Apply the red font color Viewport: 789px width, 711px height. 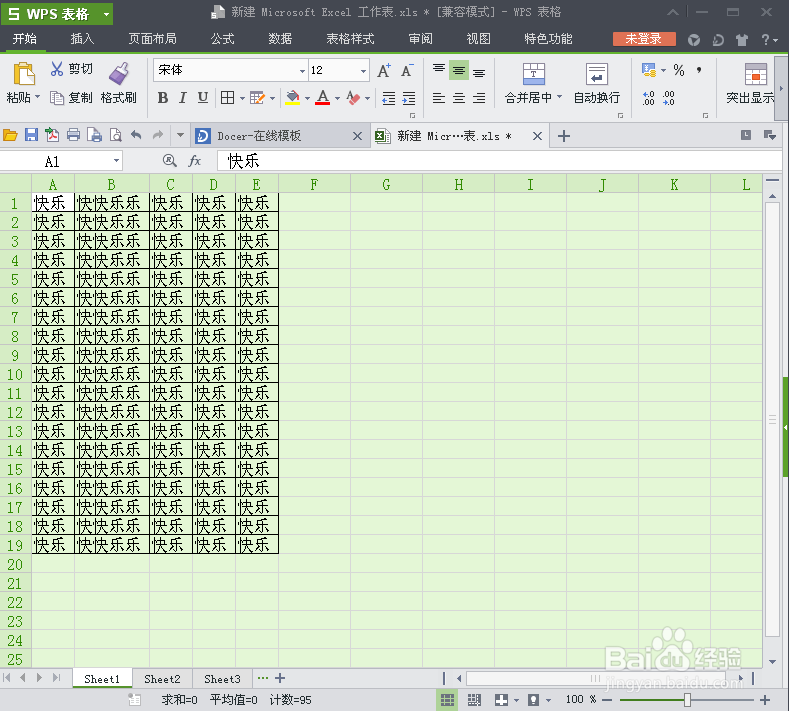pyautogui.click(x=323, y=98)
